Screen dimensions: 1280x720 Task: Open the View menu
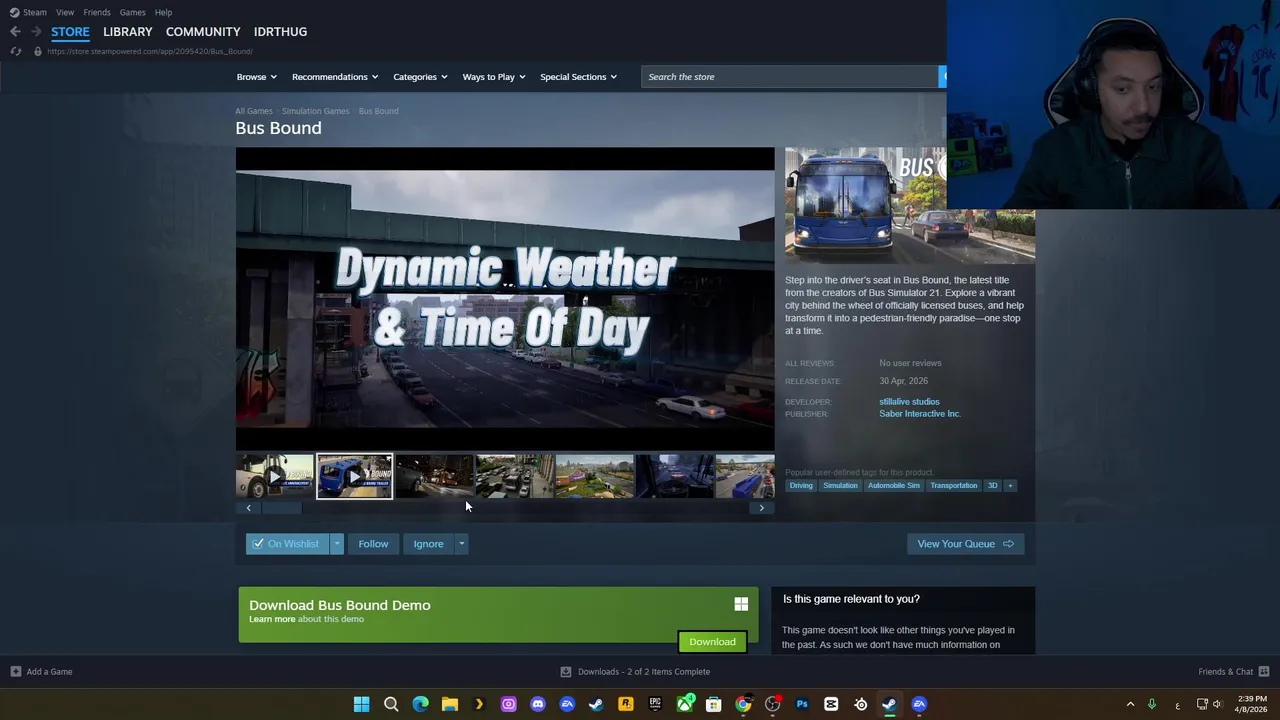(x=65, y=12)
